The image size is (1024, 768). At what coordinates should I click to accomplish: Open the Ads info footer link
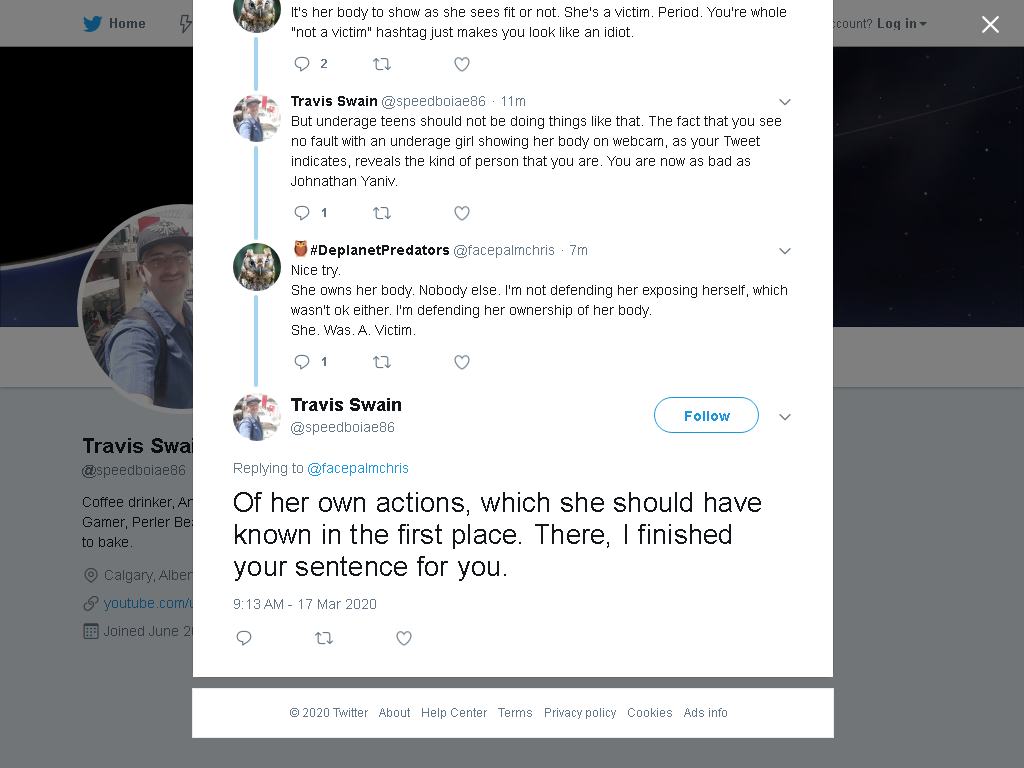(705, 712)
